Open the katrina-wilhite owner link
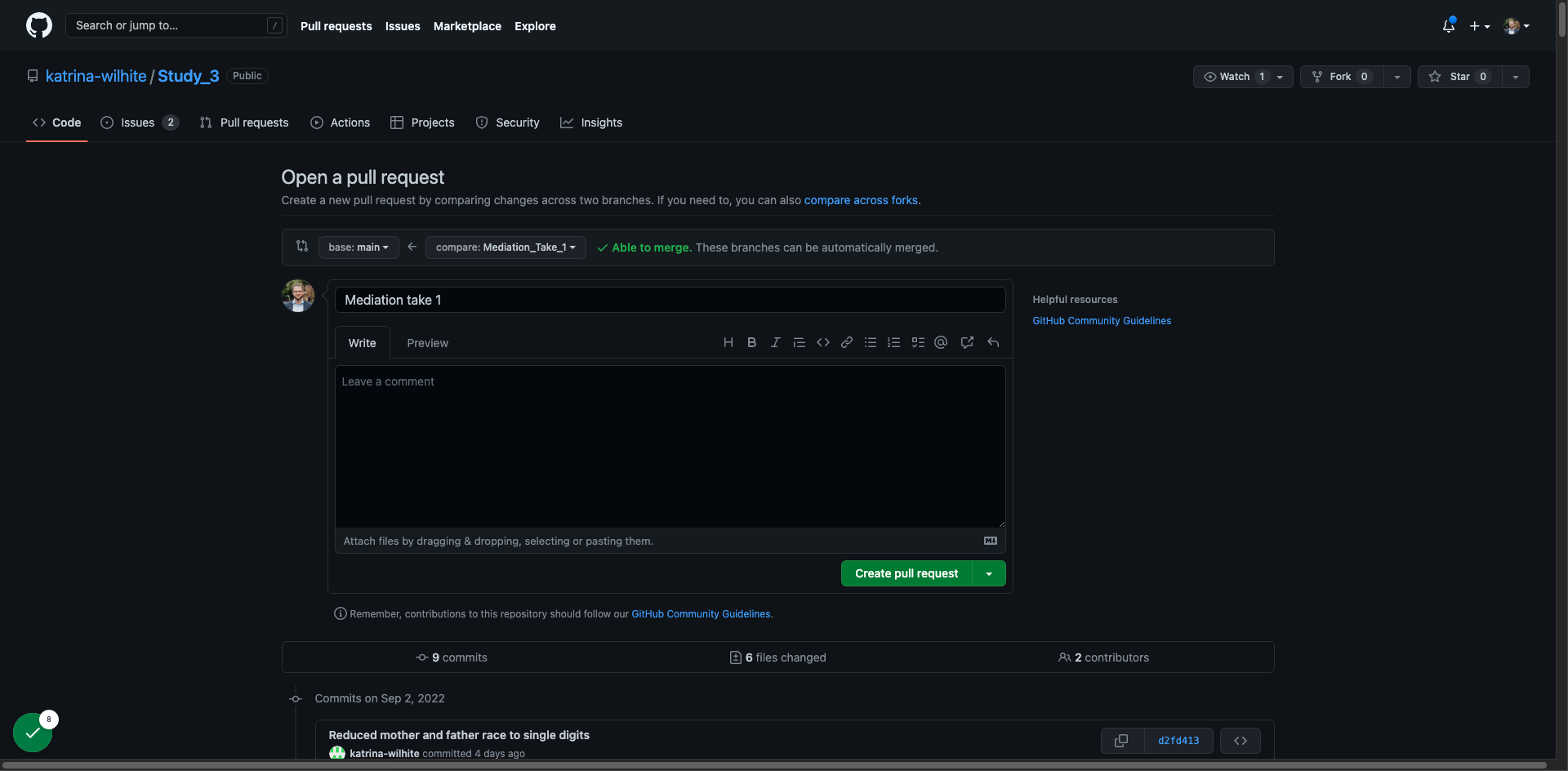 pyautogui.click(x=96, y=76)
